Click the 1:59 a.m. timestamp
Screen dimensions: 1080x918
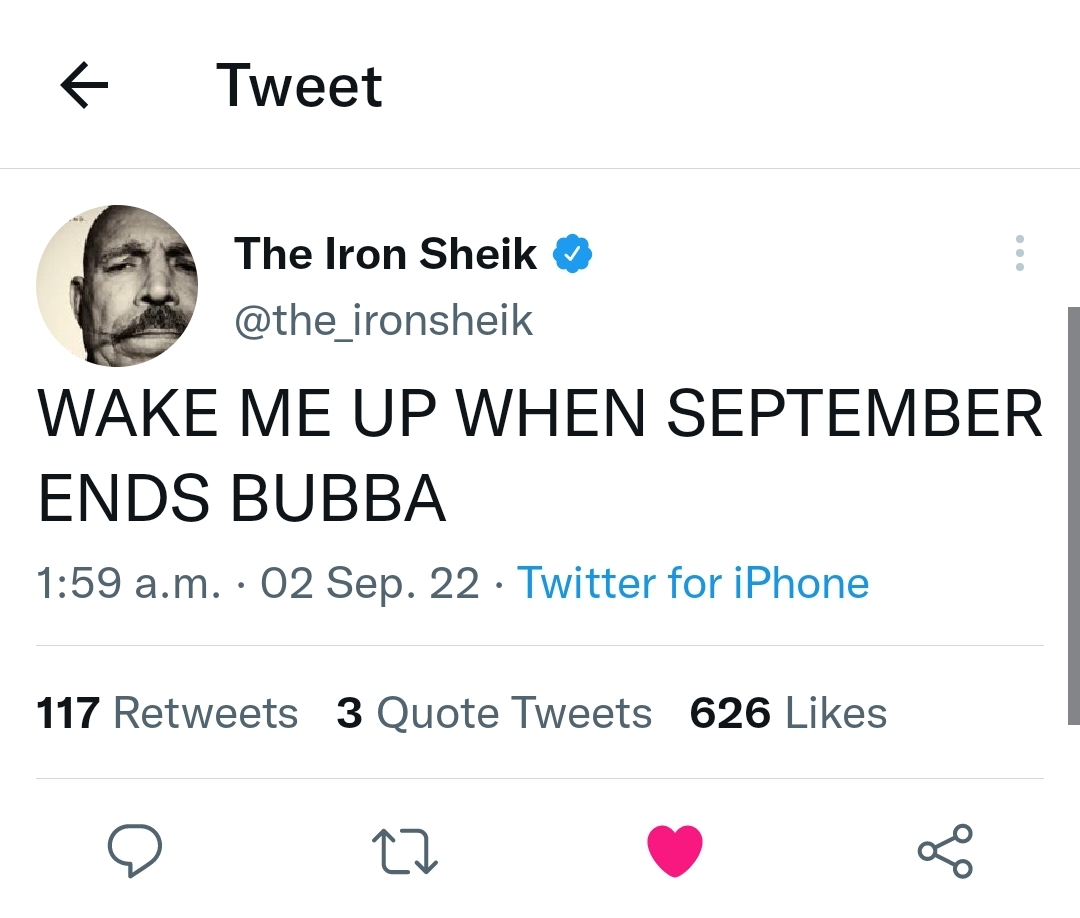[128, 583]
